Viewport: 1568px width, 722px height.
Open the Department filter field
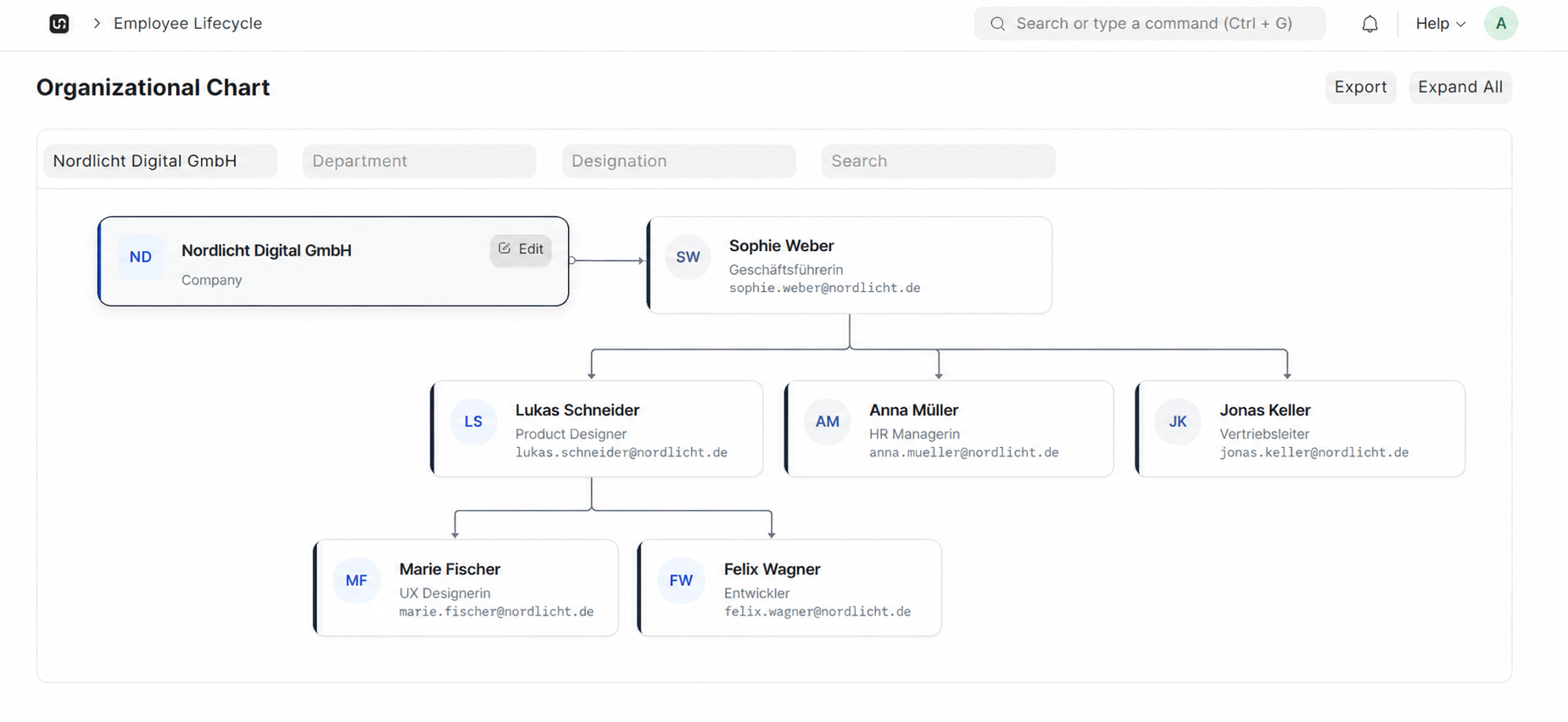[420, 161]
